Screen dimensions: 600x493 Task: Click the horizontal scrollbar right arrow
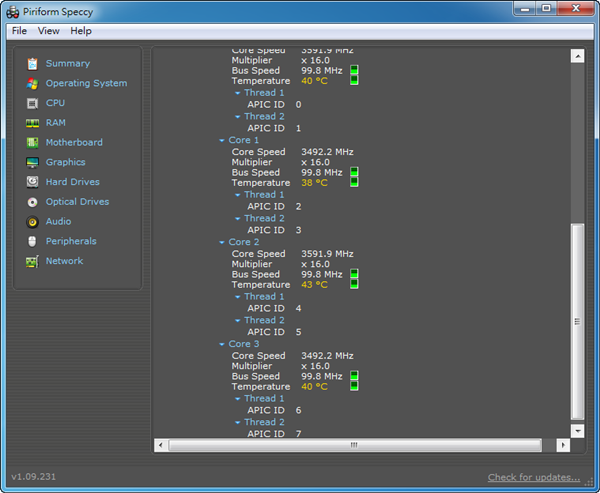pyautogui.click(x=563, y=445)
